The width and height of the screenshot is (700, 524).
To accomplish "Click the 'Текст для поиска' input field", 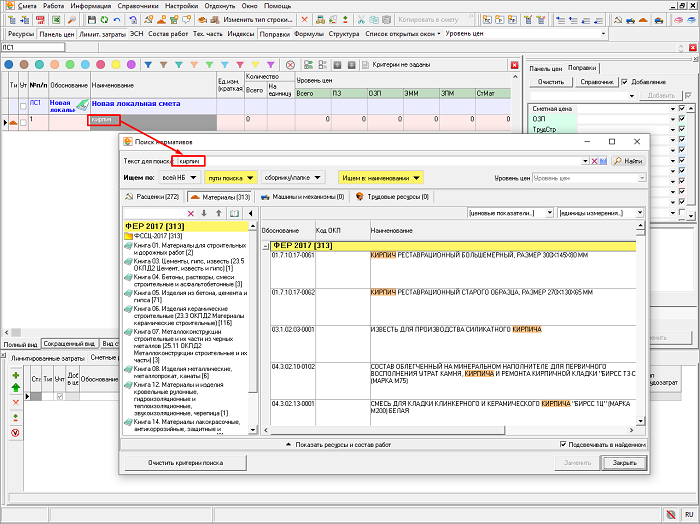I will 379,161.
